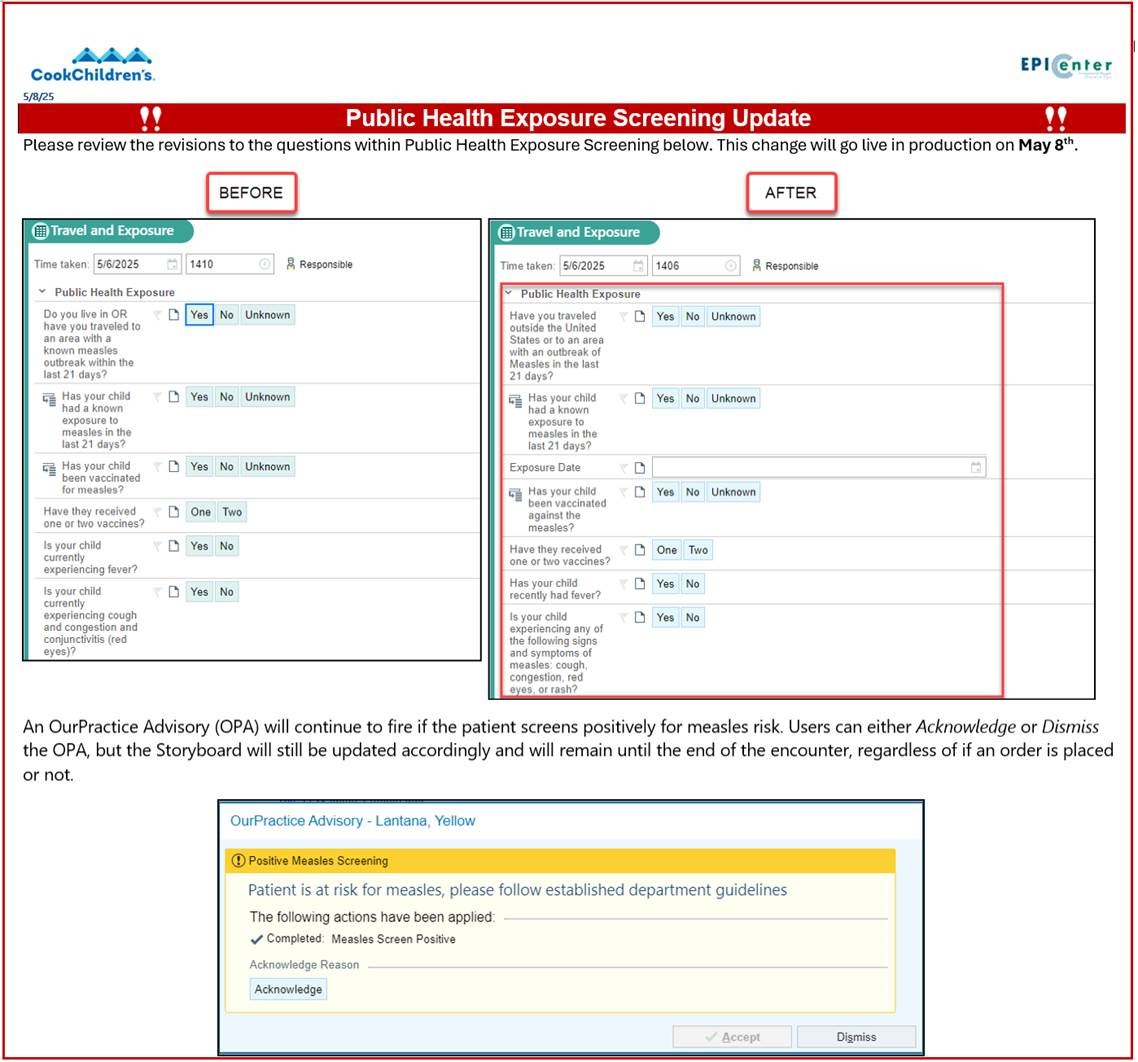Viewport: 1138px width, 1062px height.
Task: Open note icon for 'currently experiencing fever' row
Action: [173, 546]
